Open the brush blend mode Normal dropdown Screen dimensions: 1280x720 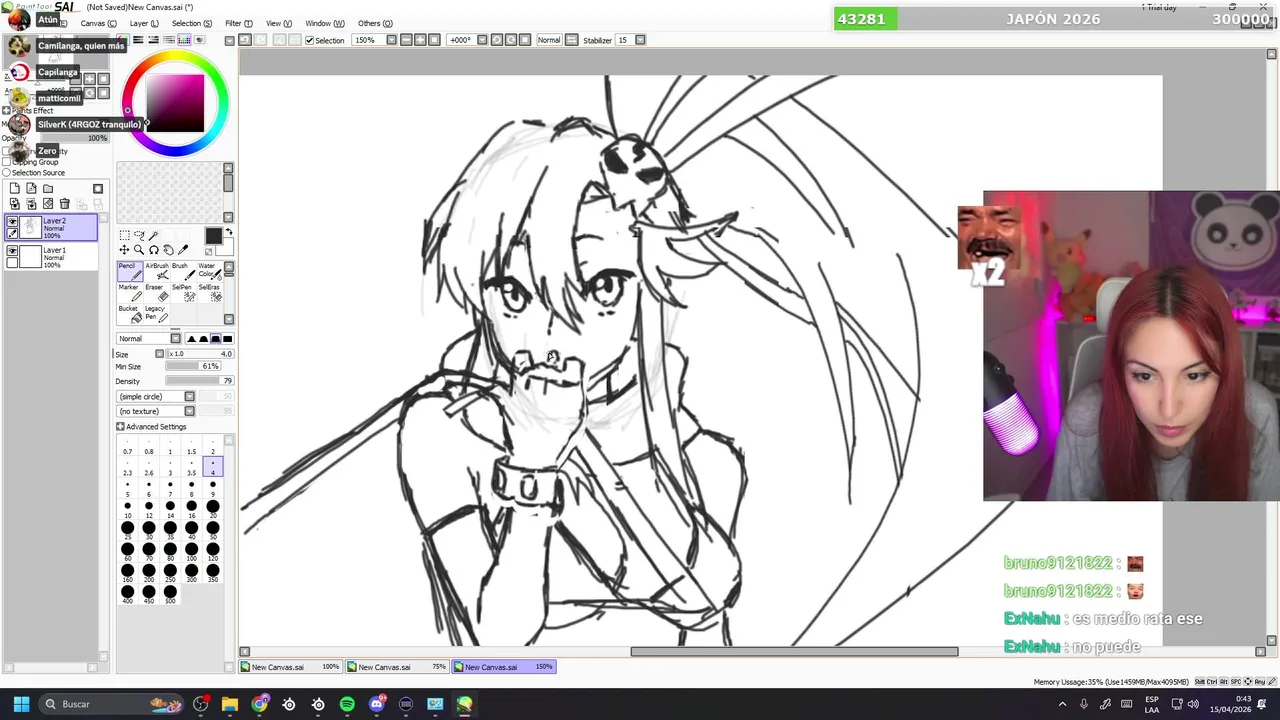pos(175,339)
